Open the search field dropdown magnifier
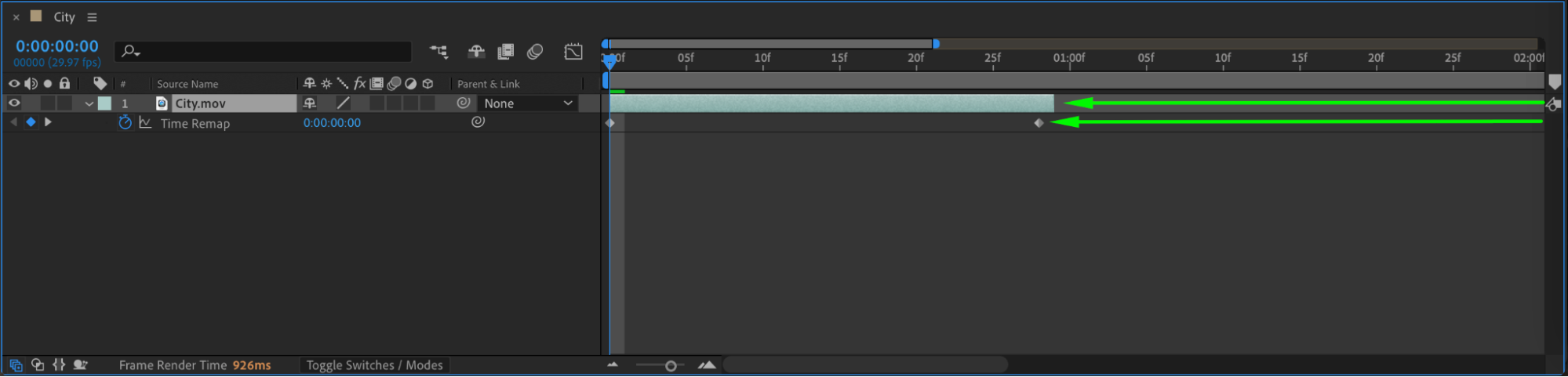This screenshot has width=1568, height=377. [130, 52]
